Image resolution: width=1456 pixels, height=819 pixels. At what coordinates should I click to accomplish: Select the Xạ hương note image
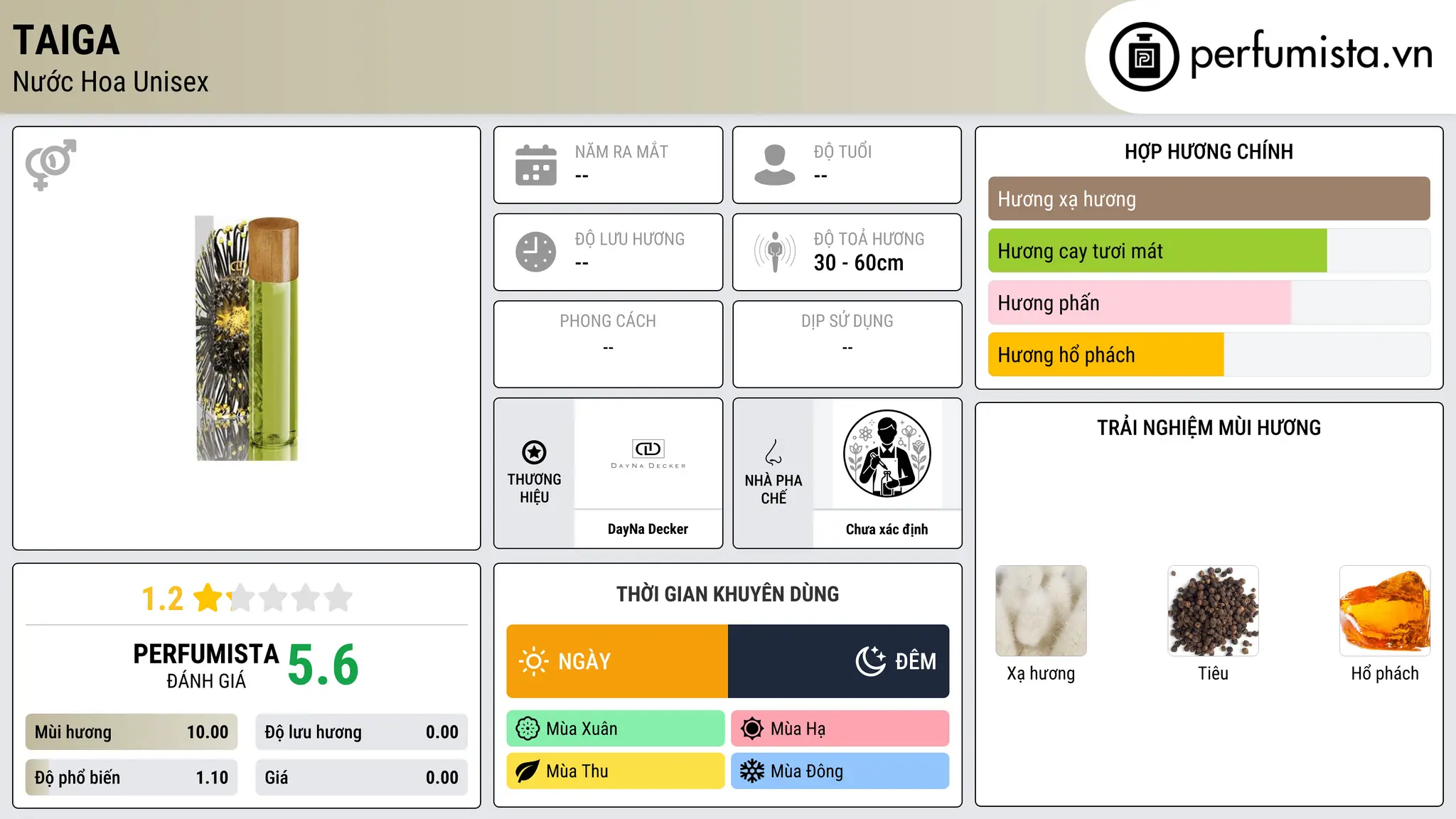point(1041,611)
